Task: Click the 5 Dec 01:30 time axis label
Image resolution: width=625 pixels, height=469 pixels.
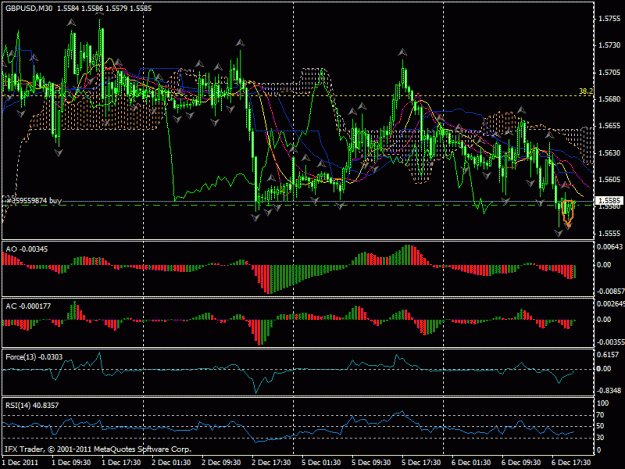Action: point(321,462)
